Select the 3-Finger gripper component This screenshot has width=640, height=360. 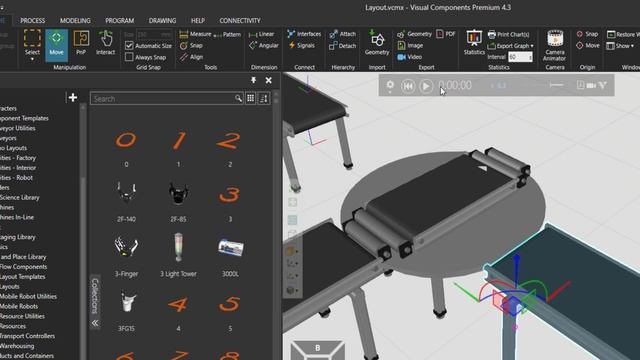pyautogui.click(x=126, y=247)
